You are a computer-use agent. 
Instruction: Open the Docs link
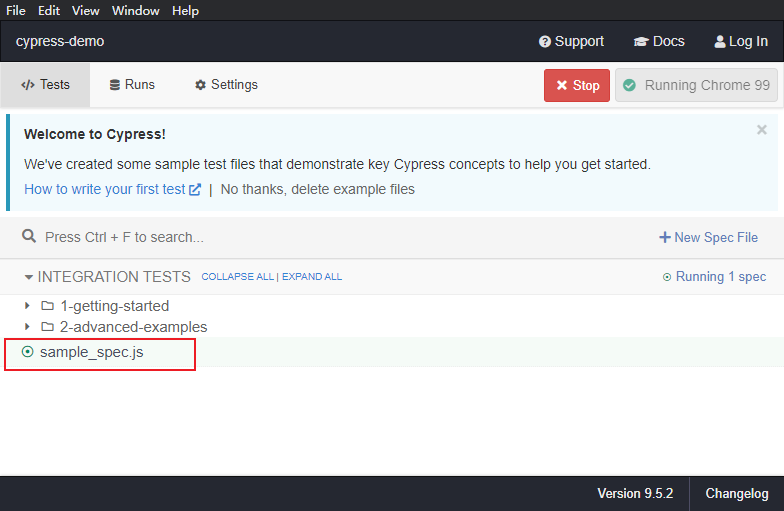pyautogui.click(x=659, y=41)
